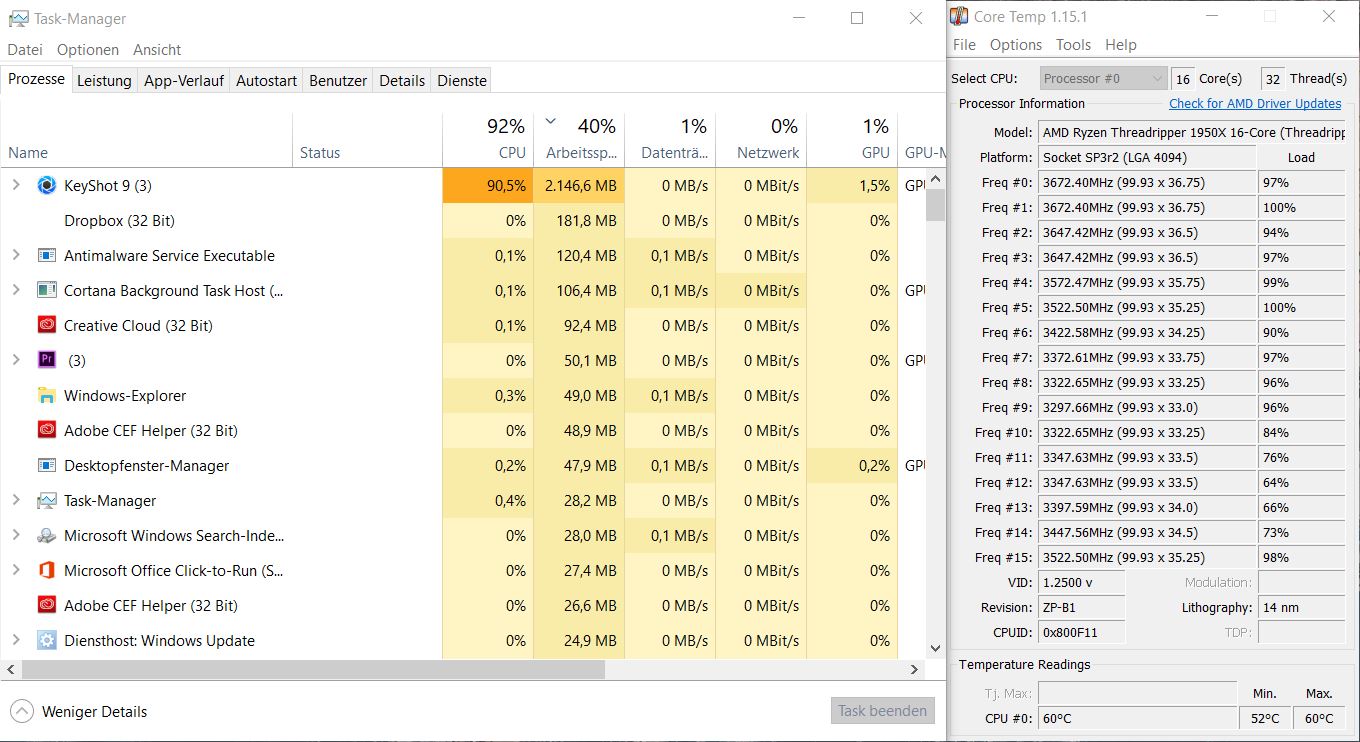Select the Prozesse tab
Image resolution: width=1360 pixels, height=742 pixels.
36,79
